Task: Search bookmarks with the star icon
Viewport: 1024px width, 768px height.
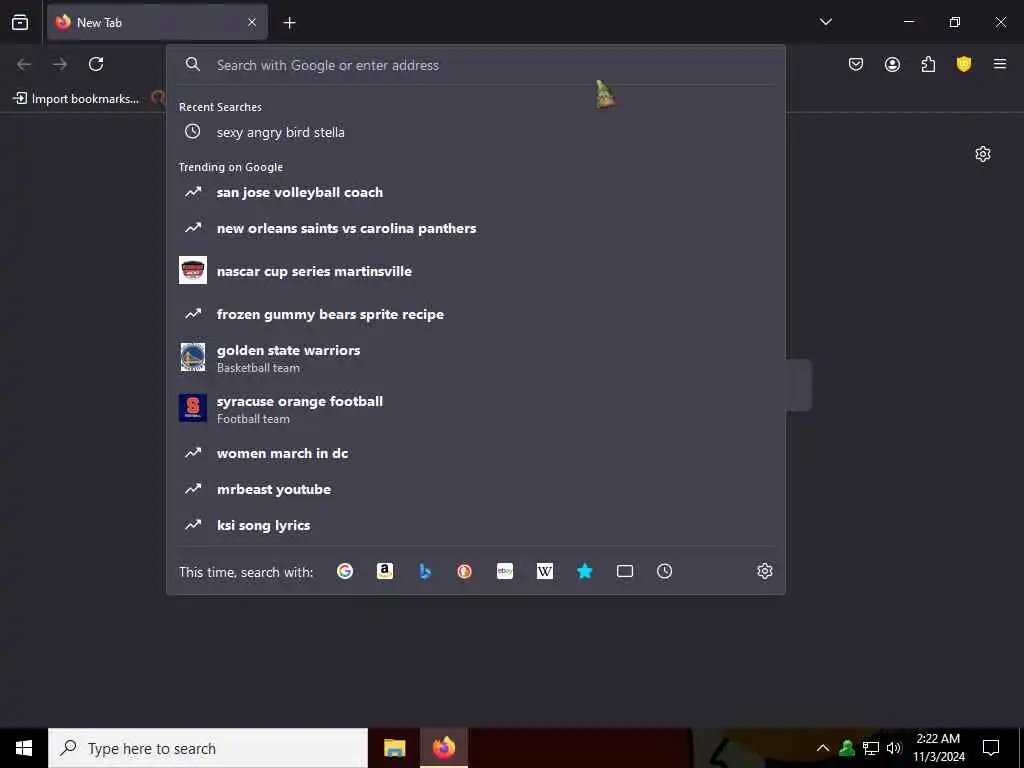Action: (584, 571)
